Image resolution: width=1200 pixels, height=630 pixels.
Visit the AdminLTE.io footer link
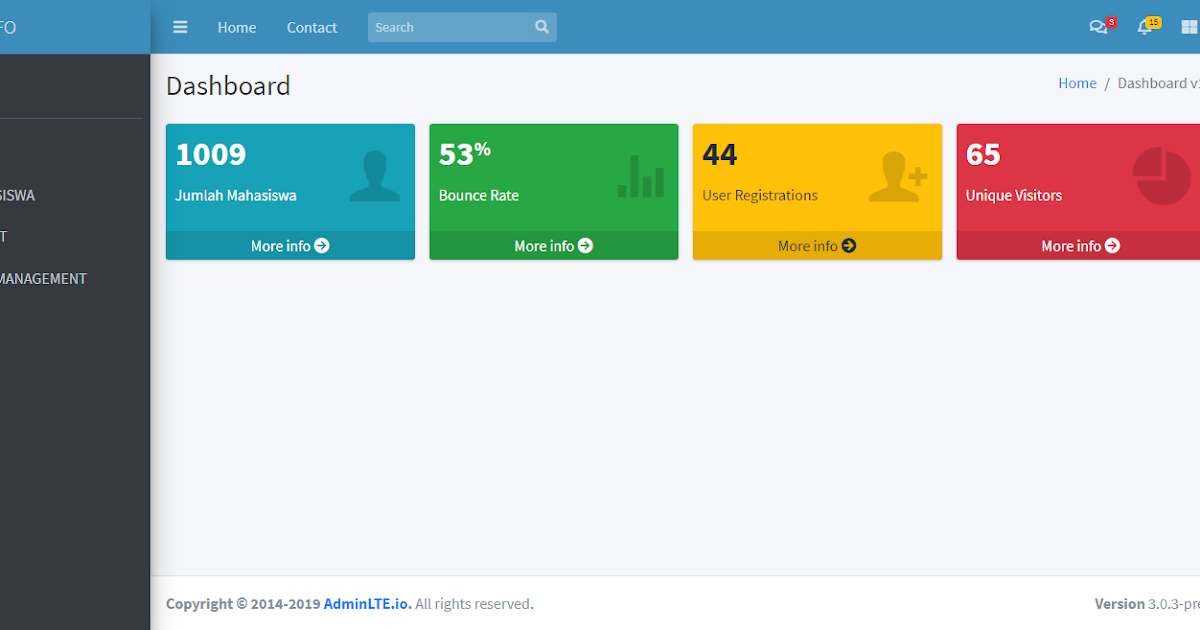pyautogui.click(x=367, y=603)
